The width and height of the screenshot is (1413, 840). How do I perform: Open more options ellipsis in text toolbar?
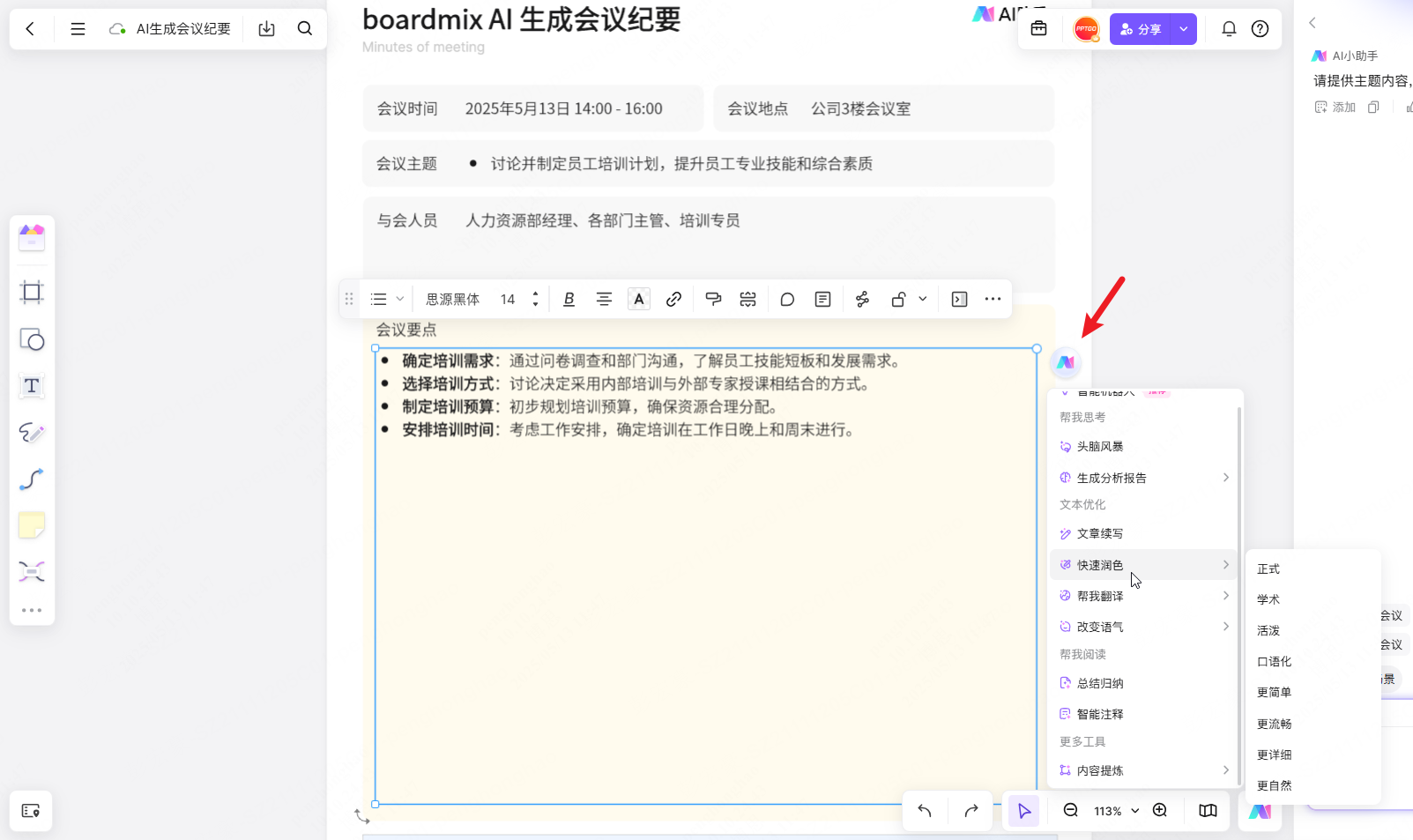[993, 299]
